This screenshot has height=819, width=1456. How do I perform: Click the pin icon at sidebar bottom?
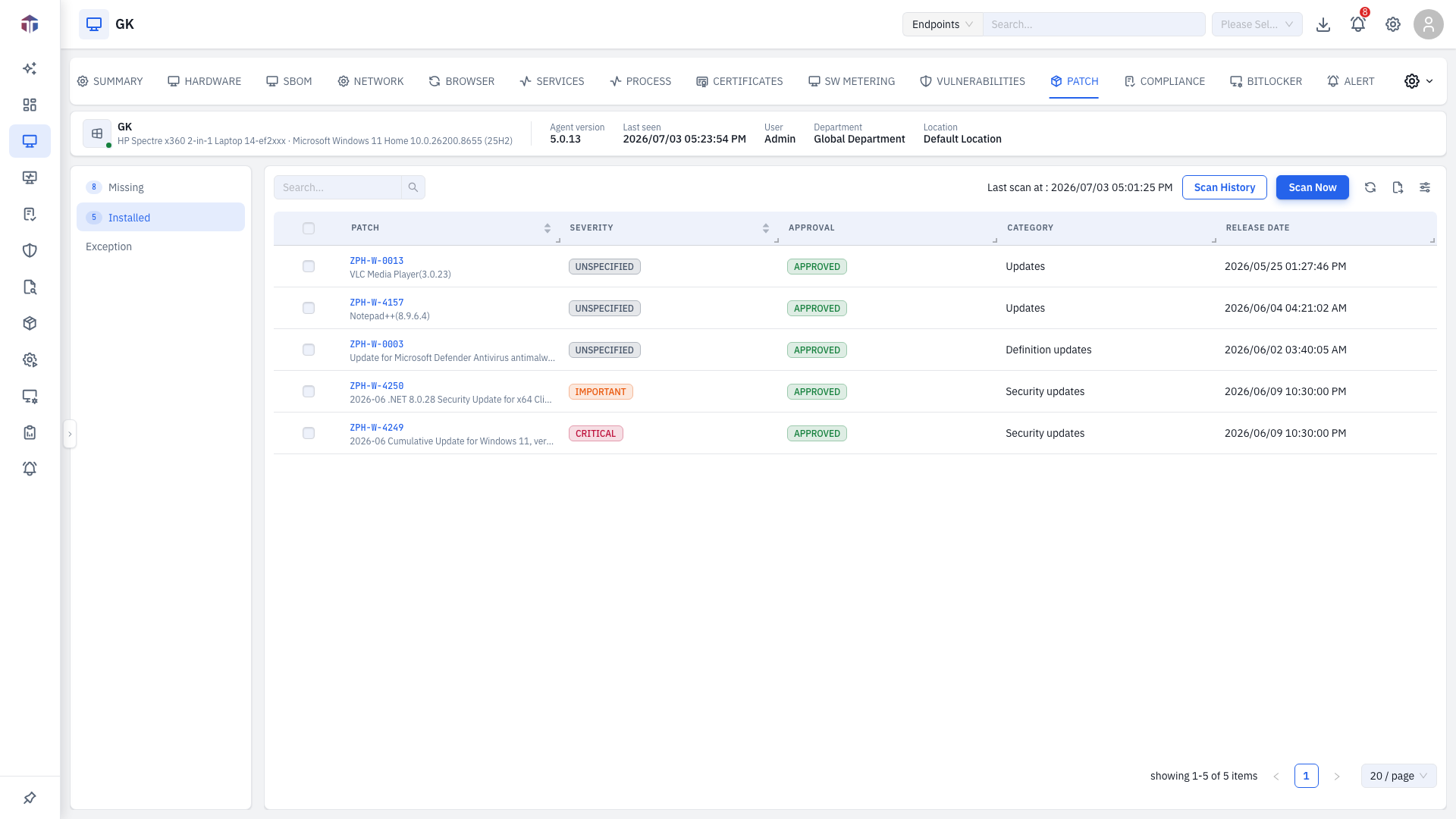point(30,798)
